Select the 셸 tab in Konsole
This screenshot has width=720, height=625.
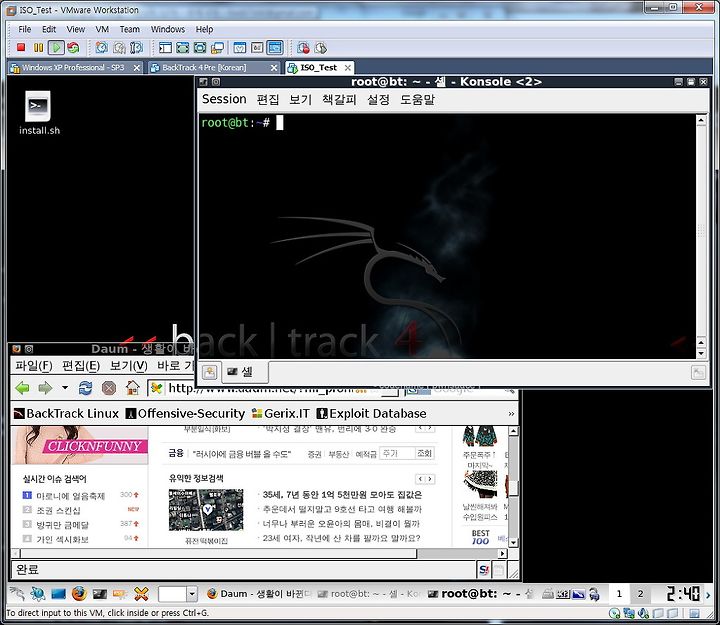[x=245, y=372]
